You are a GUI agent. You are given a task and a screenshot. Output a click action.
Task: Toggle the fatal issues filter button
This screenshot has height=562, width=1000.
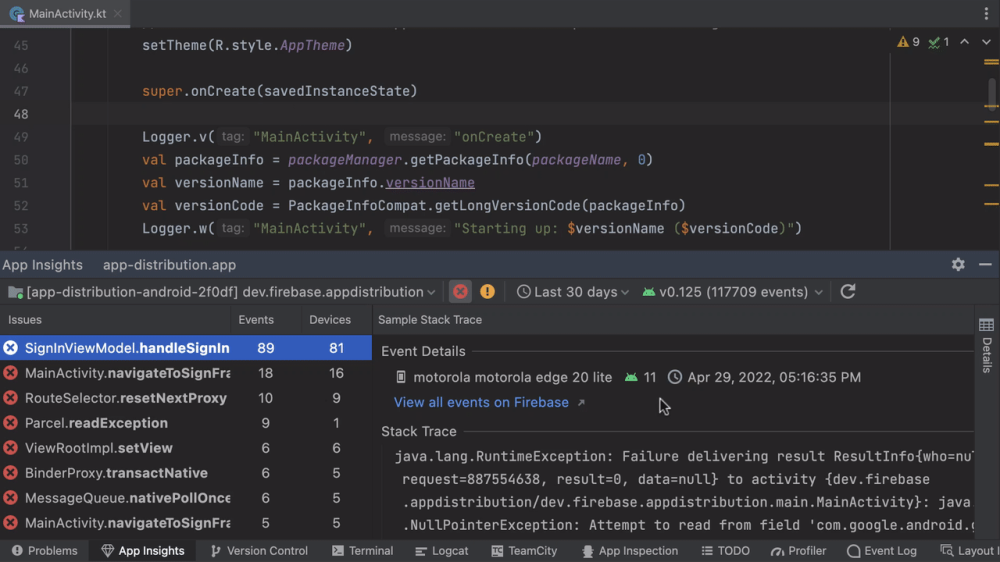[x=460, y=292]
